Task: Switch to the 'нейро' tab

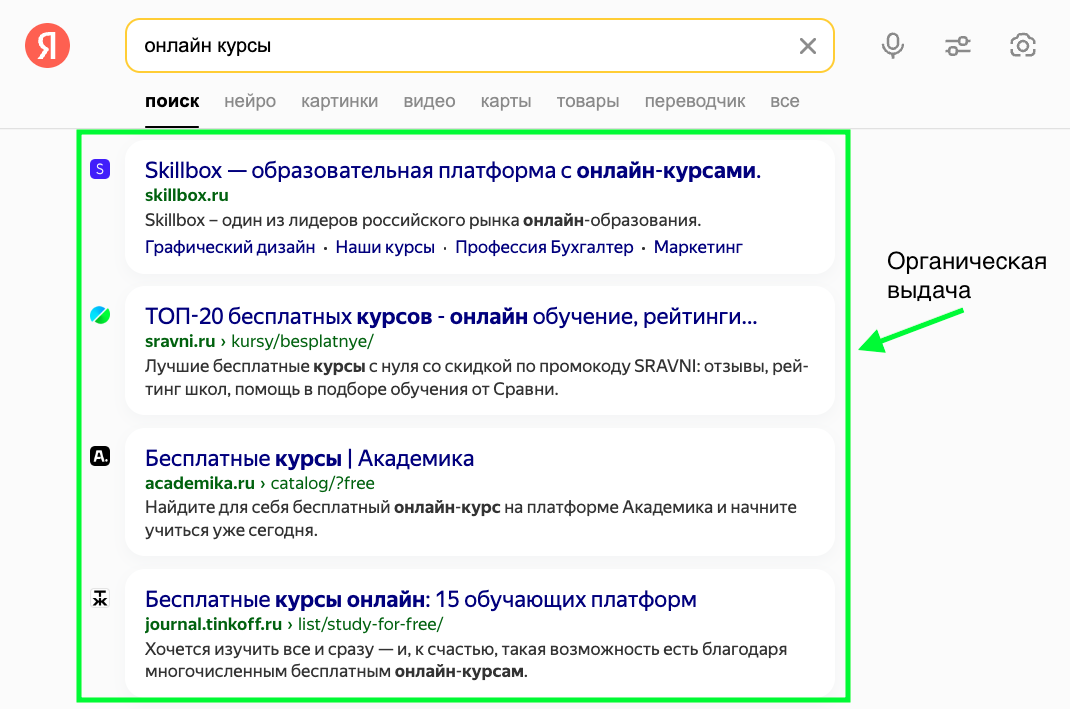Action: point(250,102)
